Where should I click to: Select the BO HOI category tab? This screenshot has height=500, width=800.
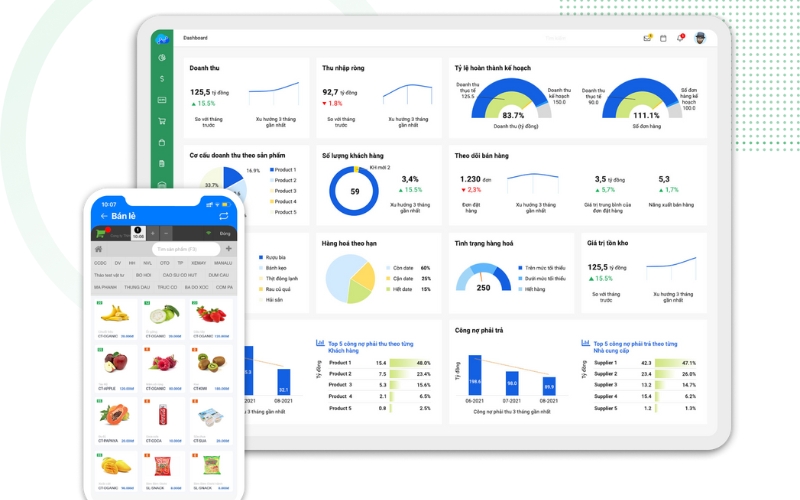(x=143, y=275)
